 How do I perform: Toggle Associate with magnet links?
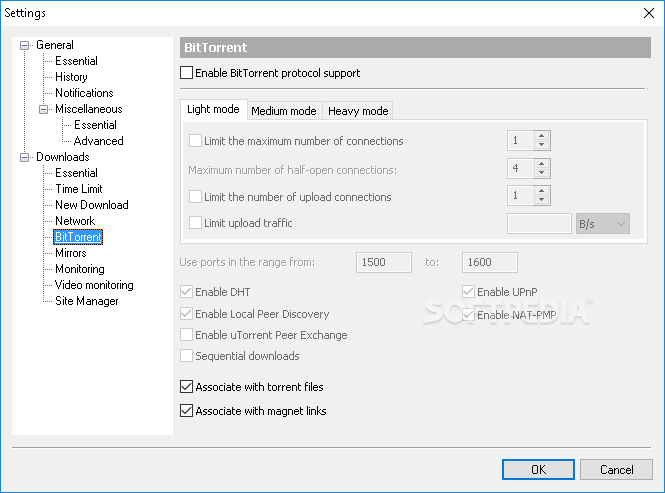click(186, 411)
